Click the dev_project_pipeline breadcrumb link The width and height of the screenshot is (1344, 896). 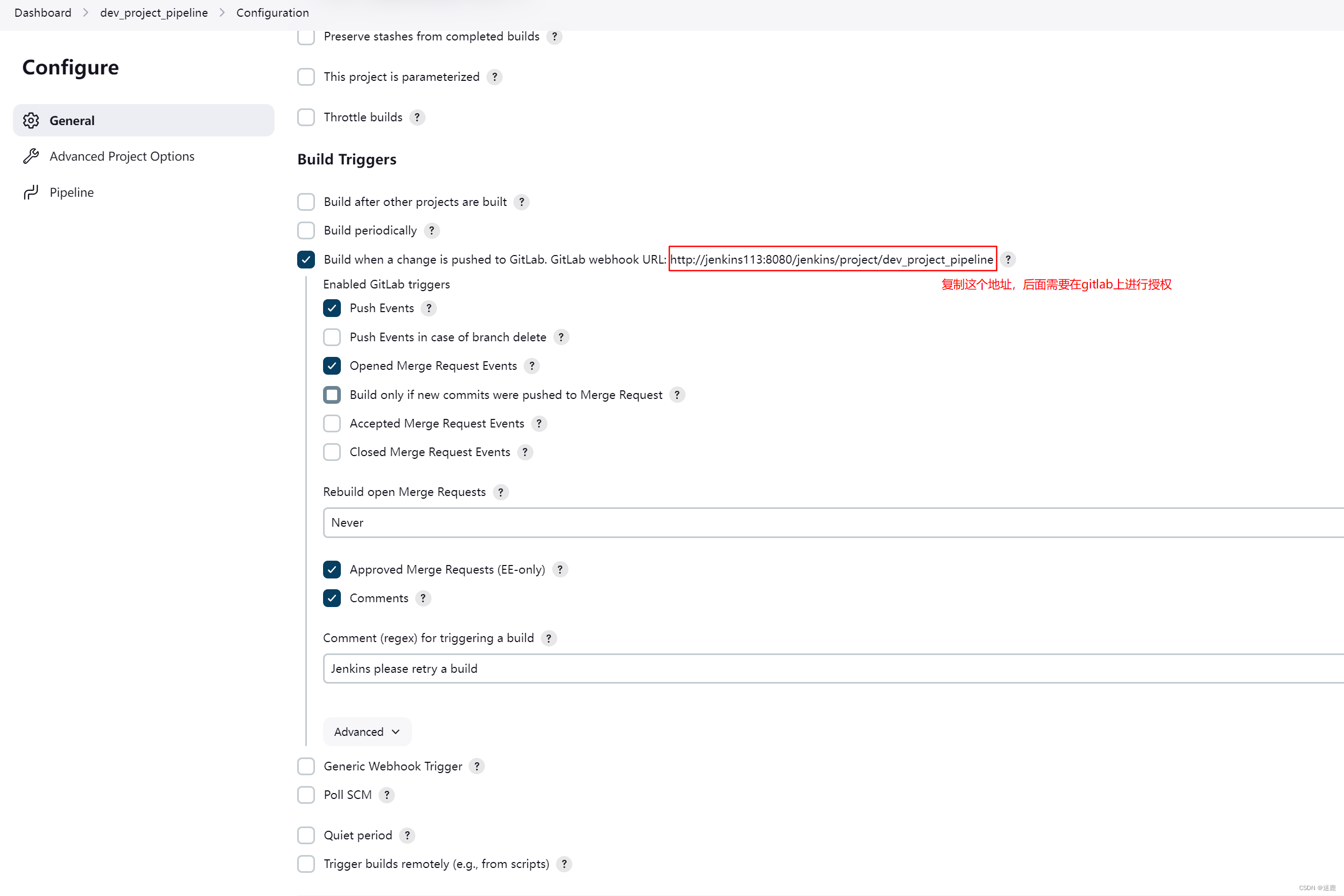coord(155,12)
